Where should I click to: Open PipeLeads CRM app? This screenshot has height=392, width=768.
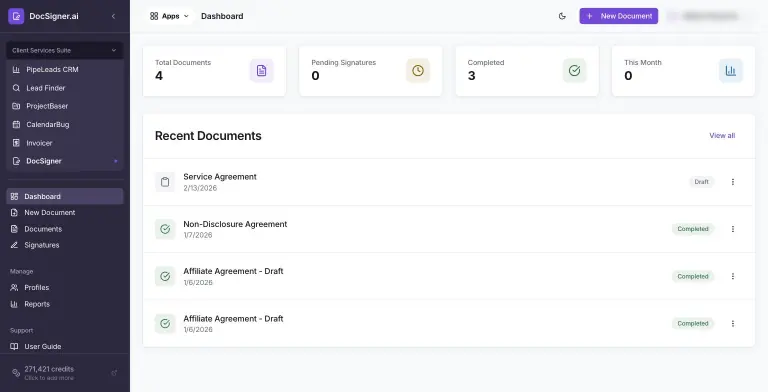pos(65,70)
